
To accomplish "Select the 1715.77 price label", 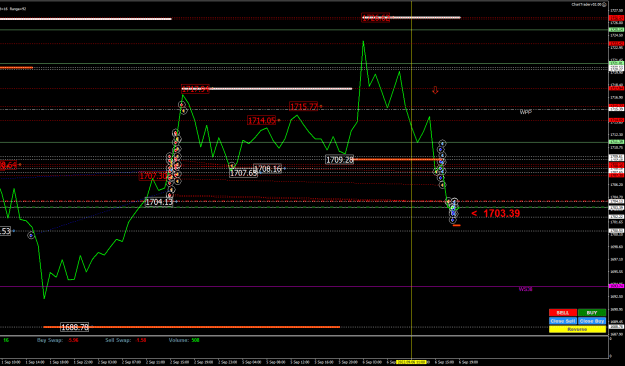I will (x=304, y=106).
